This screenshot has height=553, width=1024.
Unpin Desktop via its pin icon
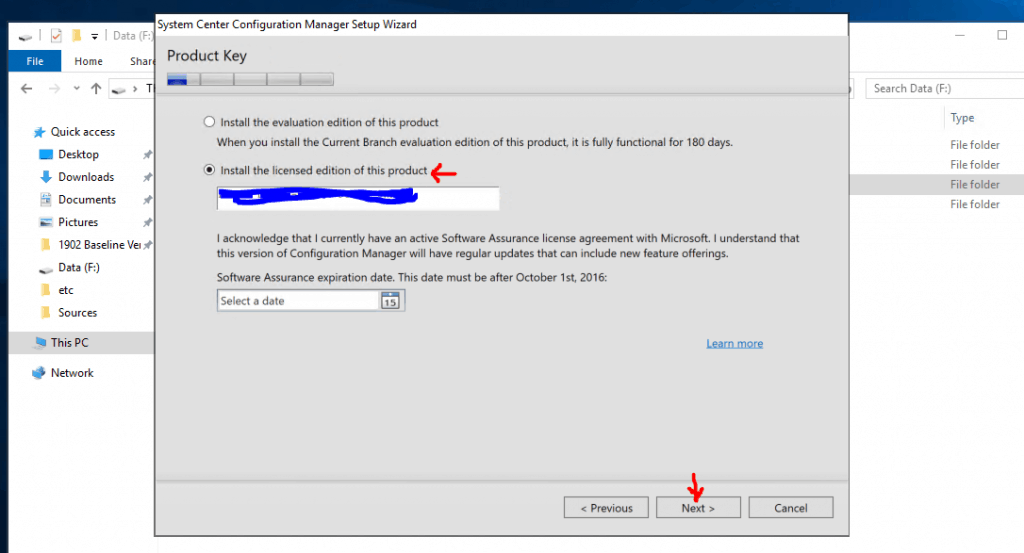(148, 155)
